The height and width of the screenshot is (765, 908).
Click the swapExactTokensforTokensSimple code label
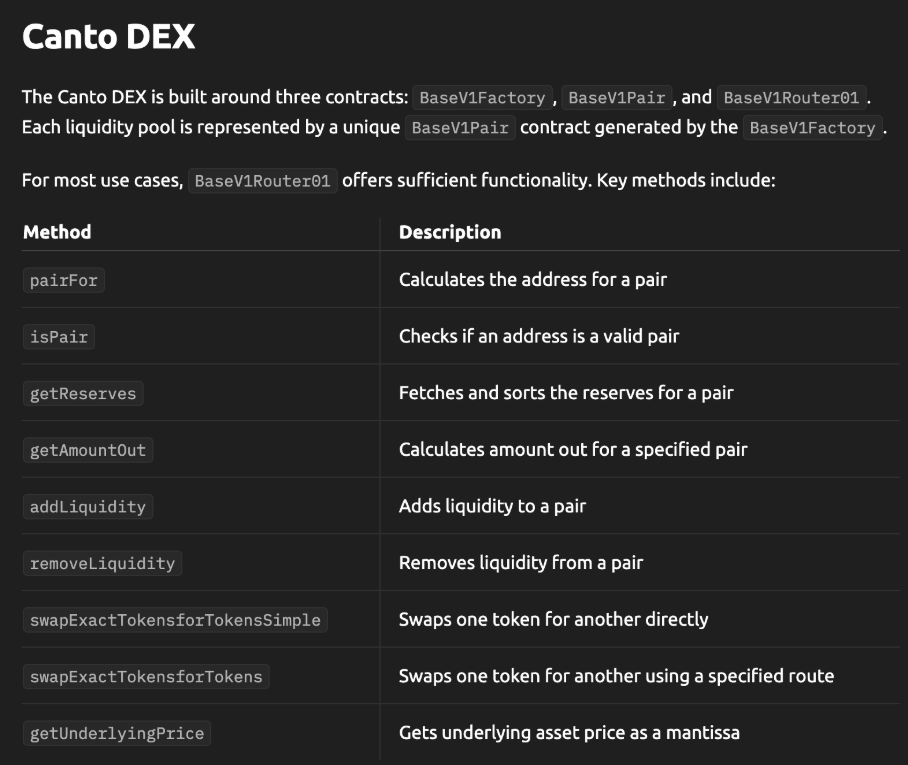[x=175, y=620]
